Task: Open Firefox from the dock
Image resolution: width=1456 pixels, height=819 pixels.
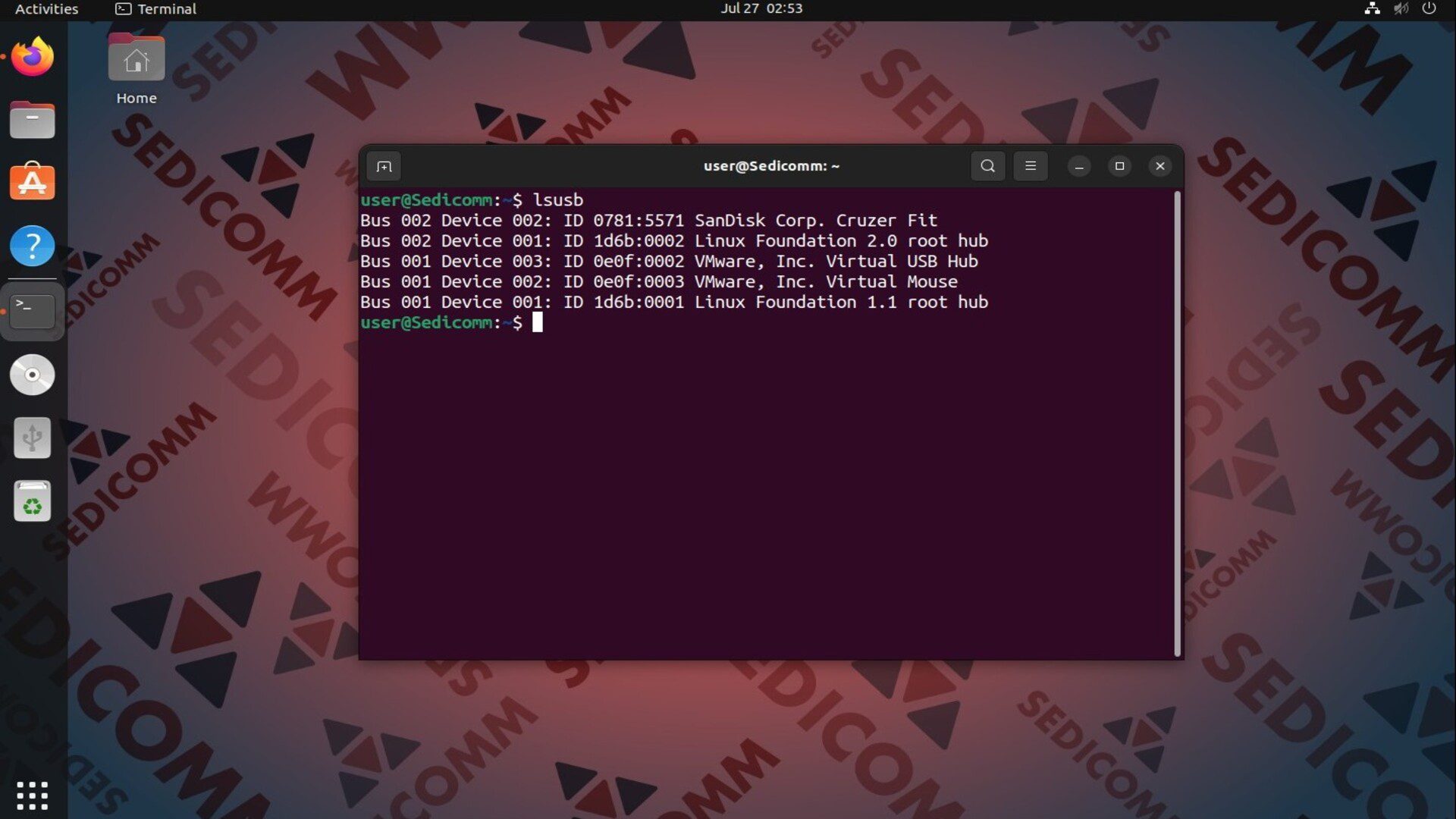Action: click(32, 57)
